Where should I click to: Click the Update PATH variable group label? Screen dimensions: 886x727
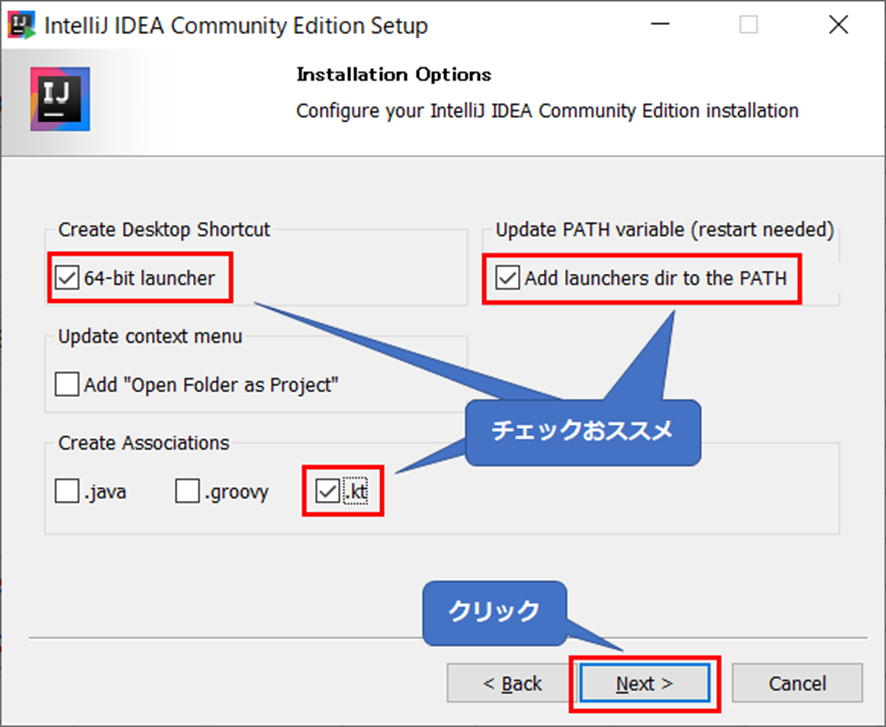(x=664, y=229)
